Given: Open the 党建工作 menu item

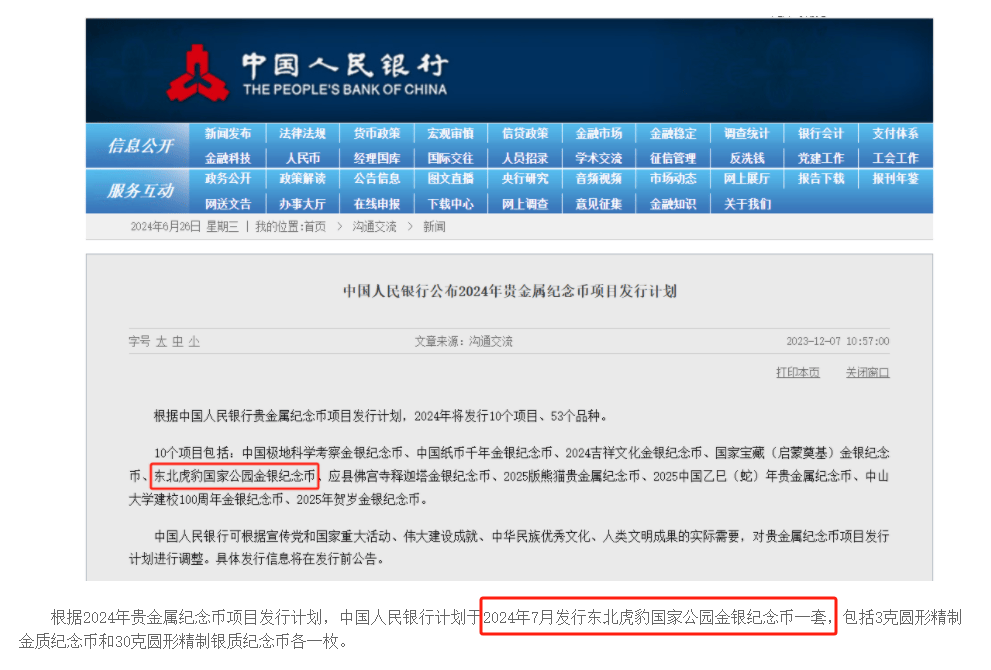Looking at the screenshot, I should (821, 158).
